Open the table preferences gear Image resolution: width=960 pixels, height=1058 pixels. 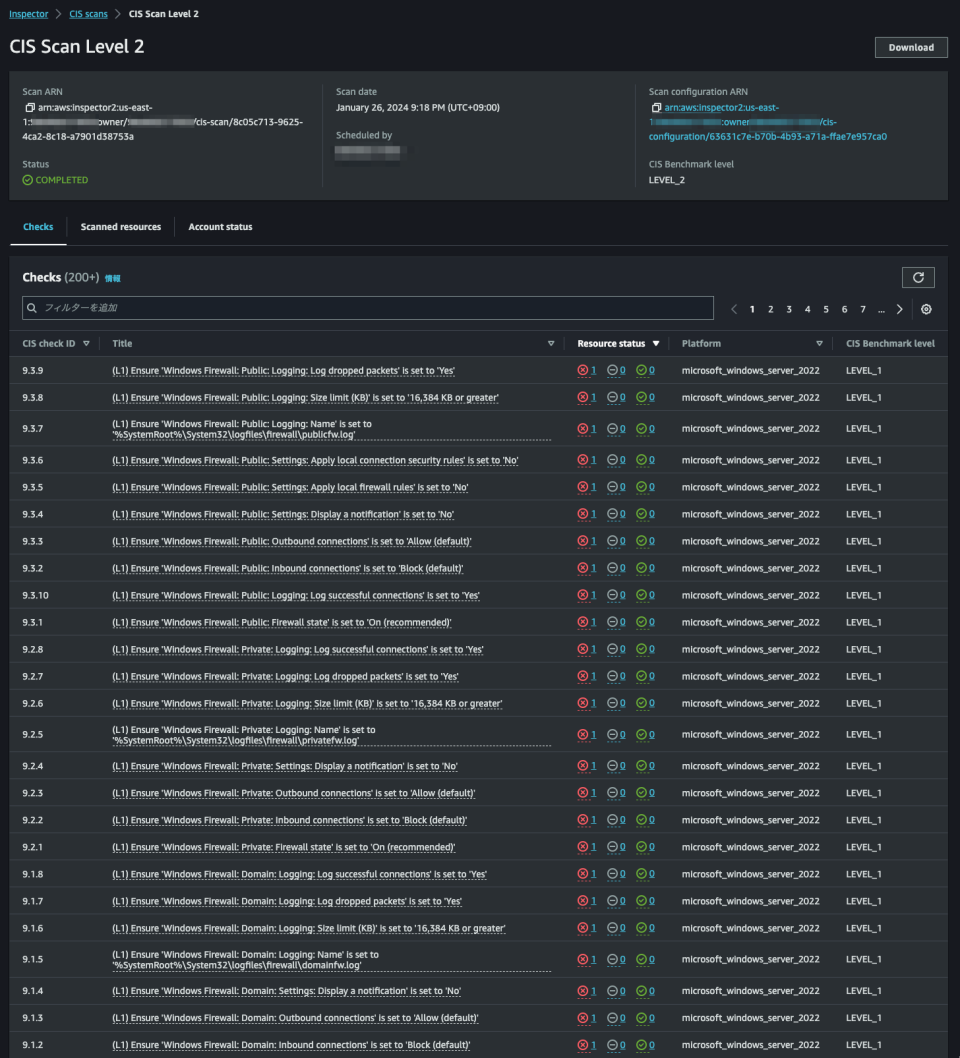click(x=925, y=308)
